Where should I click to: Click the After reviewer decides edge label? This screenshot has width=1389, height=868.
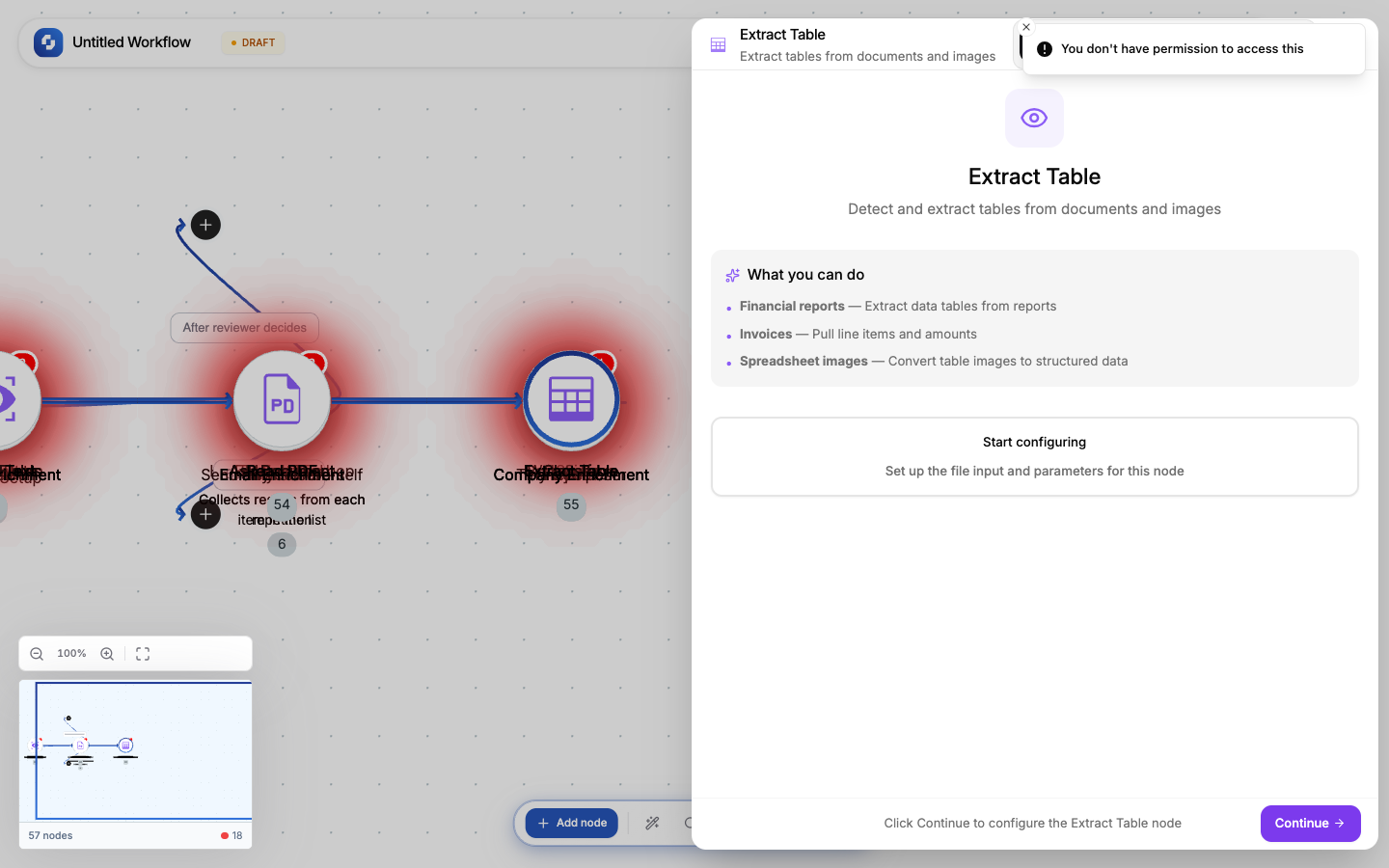coord(245,328)
